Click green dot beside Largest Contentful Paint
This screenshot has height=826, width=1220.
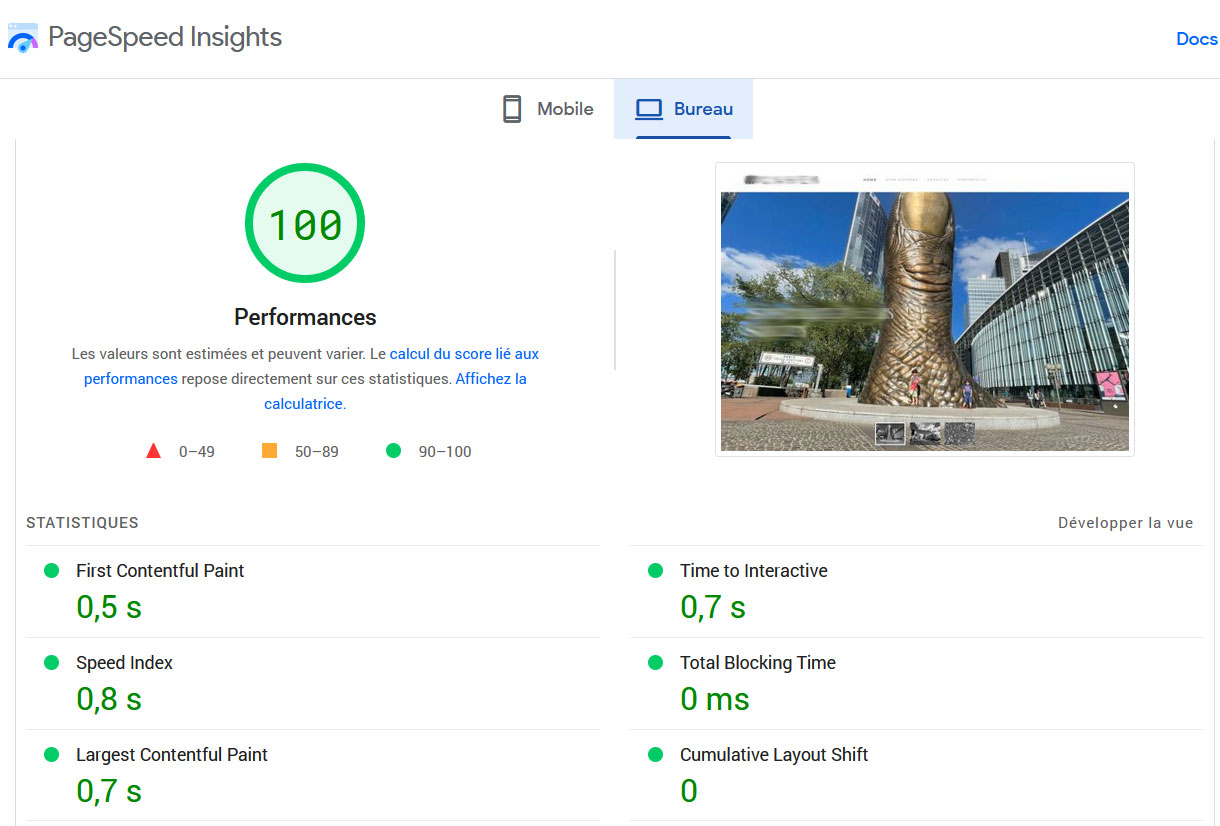52,754
